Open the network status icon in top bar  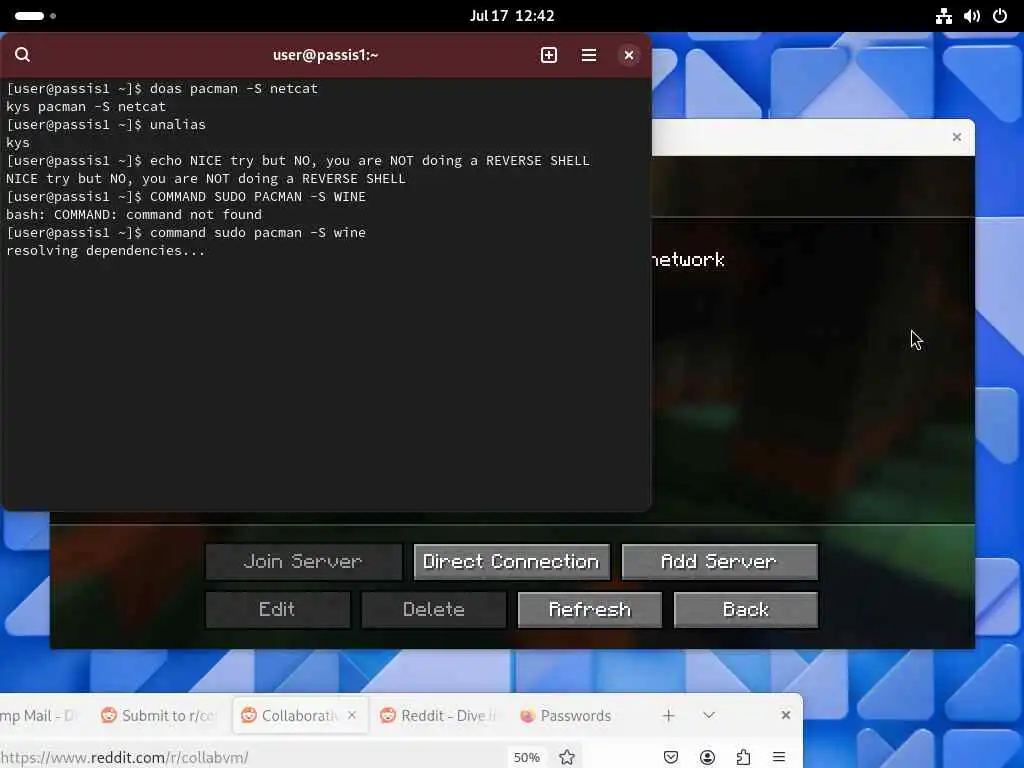tap(943, 16)
